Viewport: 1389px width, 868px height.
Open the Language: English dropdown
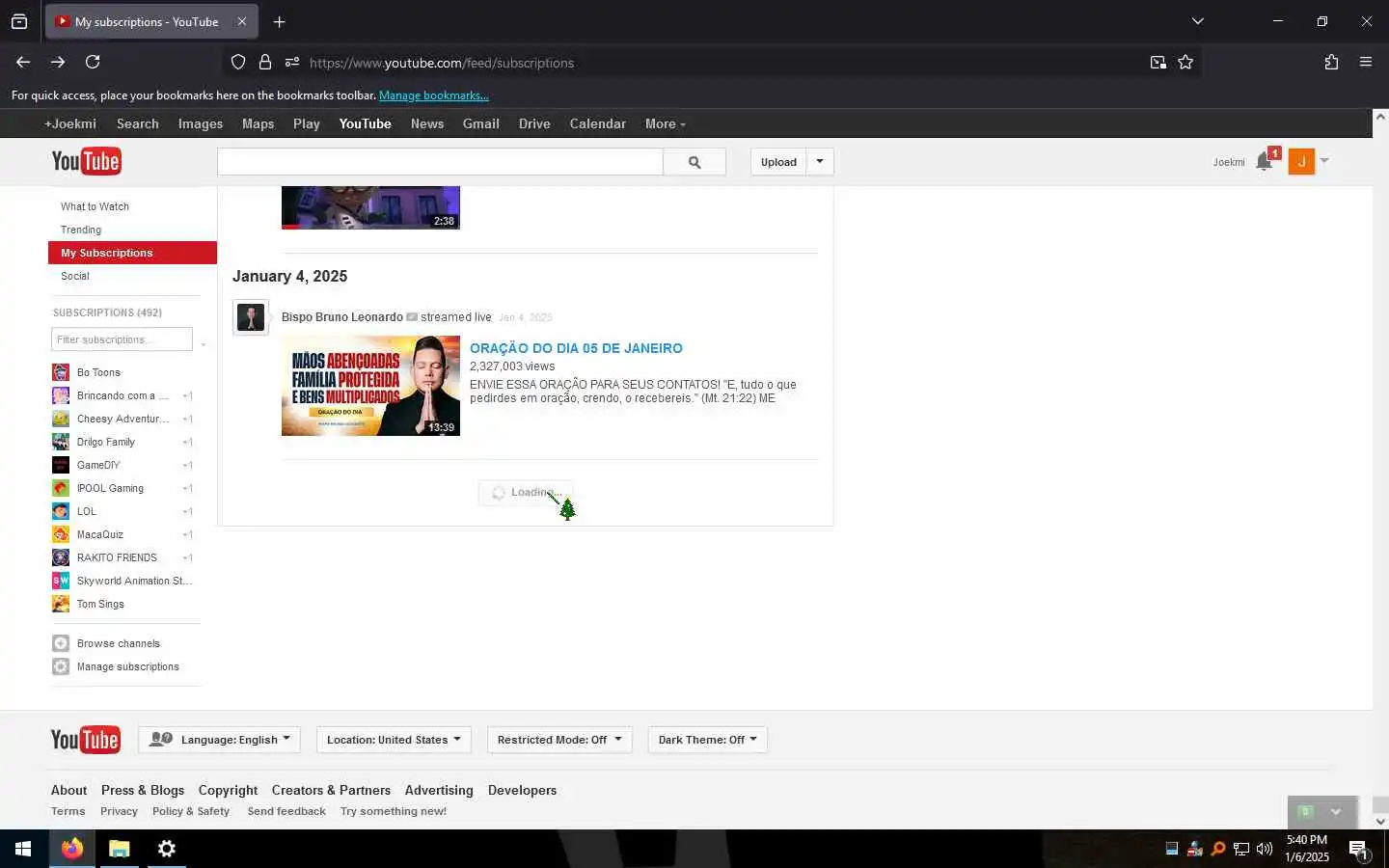click(220, 740)
